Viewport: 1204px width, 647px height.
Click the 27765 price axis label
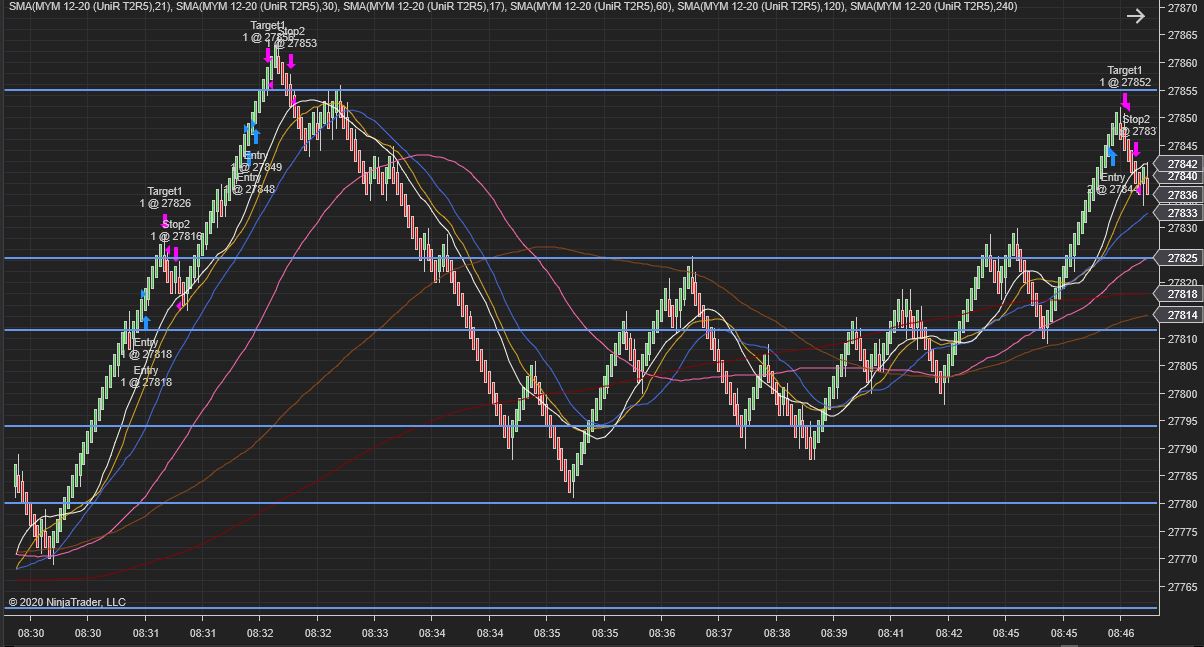coord(1183,587)
